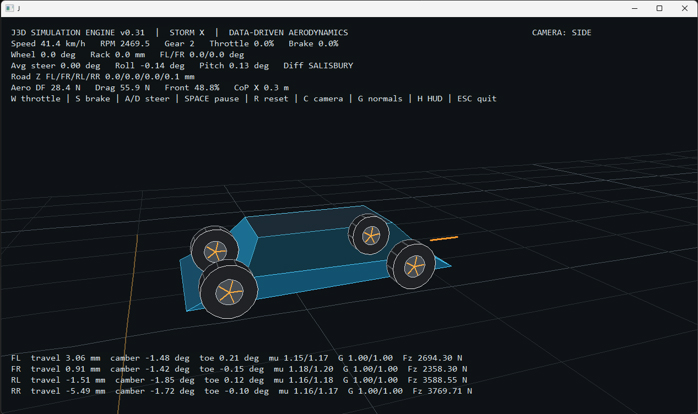The width and height of the screenshot is (698, 414).
Task: Click the far-side wheel near the car's top edge
Action: [369, 234]
